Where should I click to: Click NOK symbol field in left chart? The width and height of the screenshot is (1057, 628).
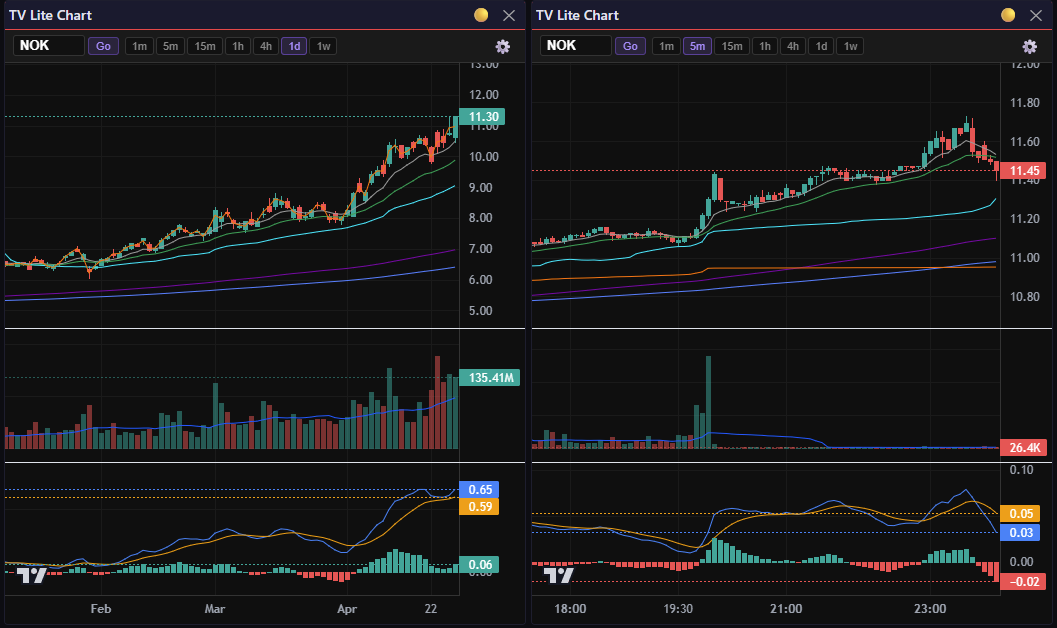48,46
